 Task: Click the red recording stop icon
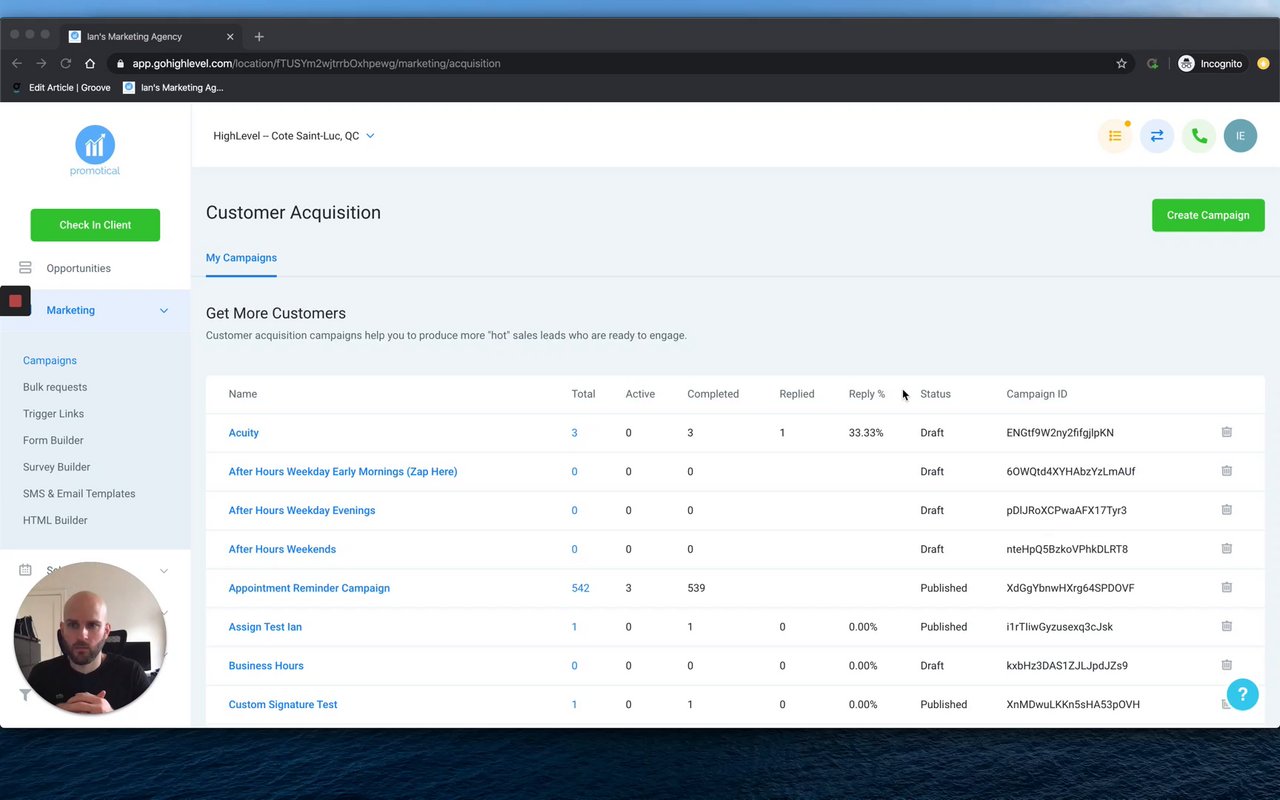15,300
